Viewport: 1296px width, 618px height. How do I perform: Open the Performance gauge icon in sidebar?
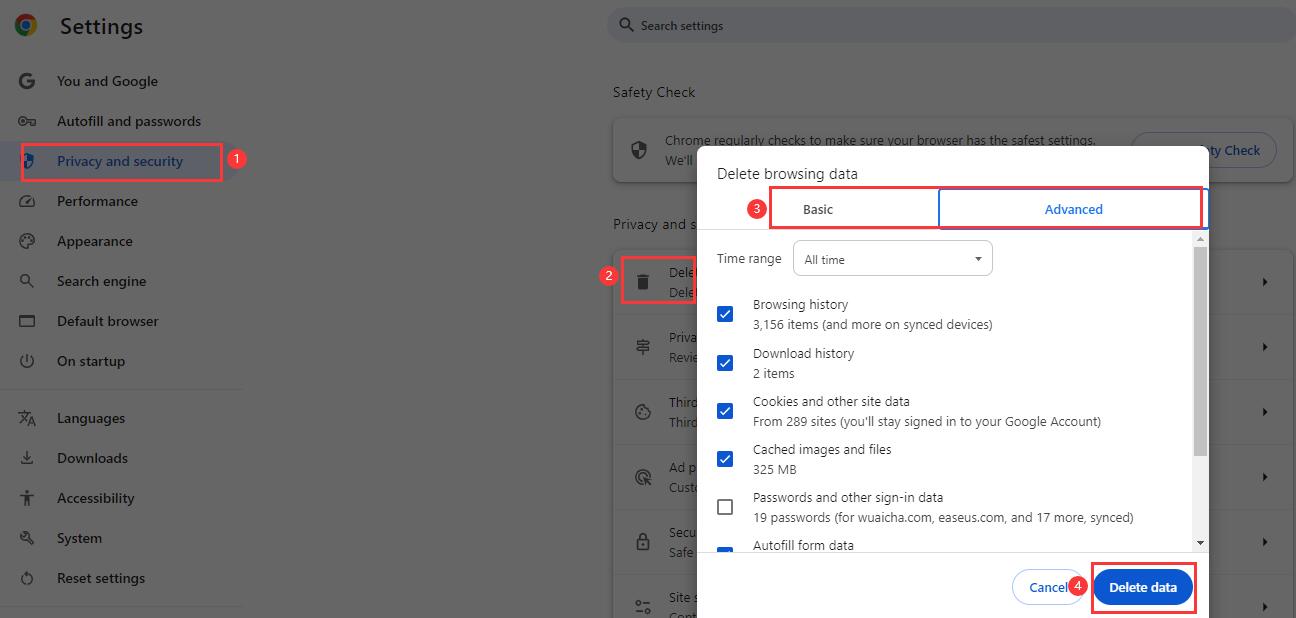(x=27, y=201)
